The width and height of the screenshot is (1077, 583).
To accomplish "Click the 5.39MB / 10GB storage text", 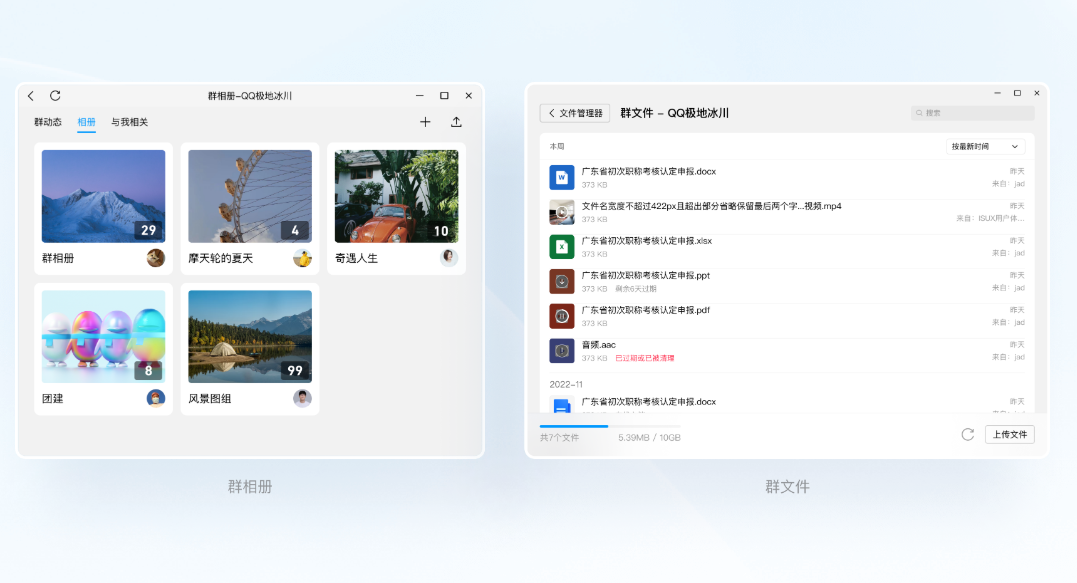I will [649, 437].
